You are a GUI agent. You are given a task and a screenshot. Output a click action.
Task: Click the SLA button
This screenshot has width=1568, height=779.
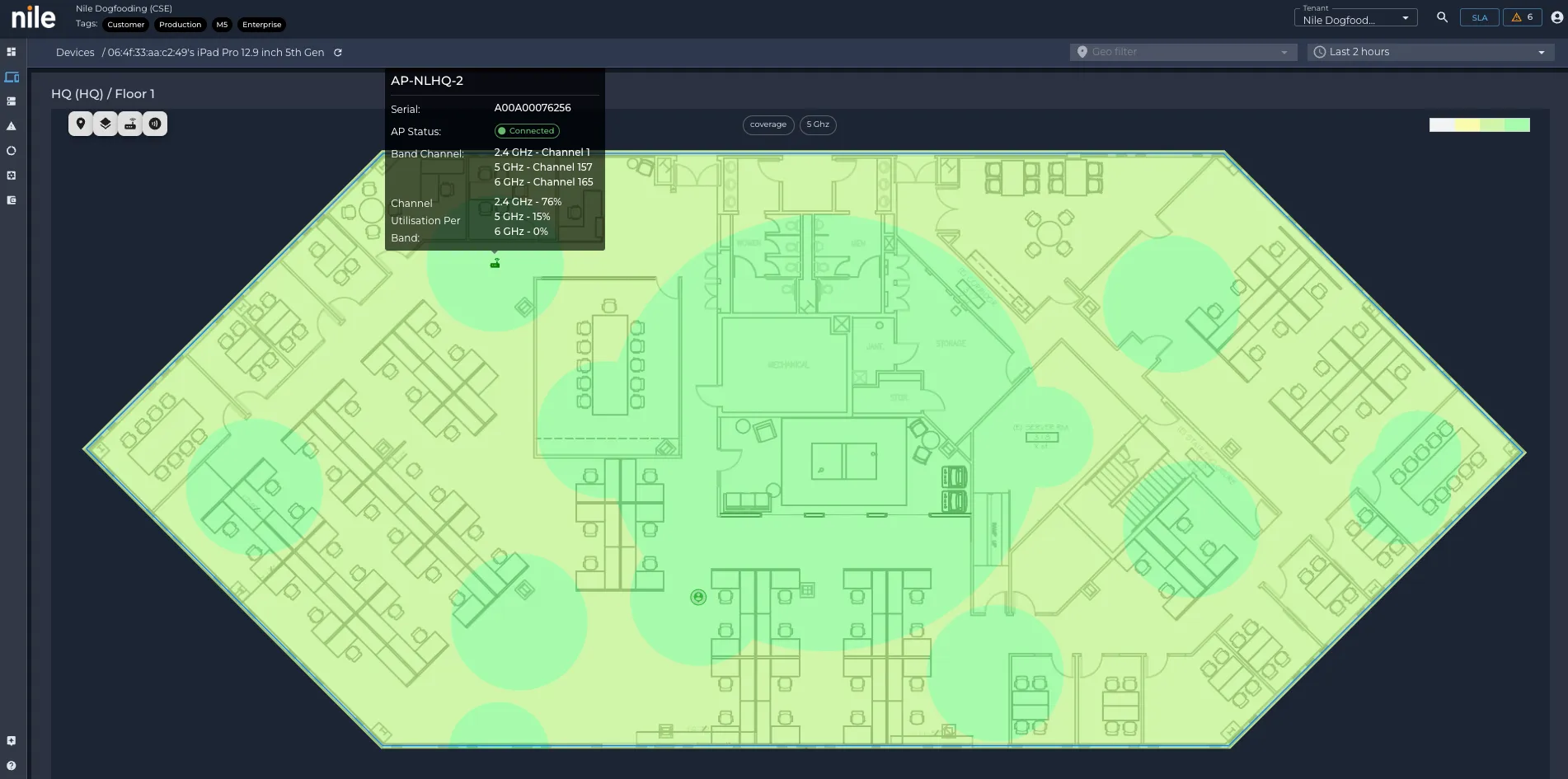pyautogui.click(x=1480, y=17)
